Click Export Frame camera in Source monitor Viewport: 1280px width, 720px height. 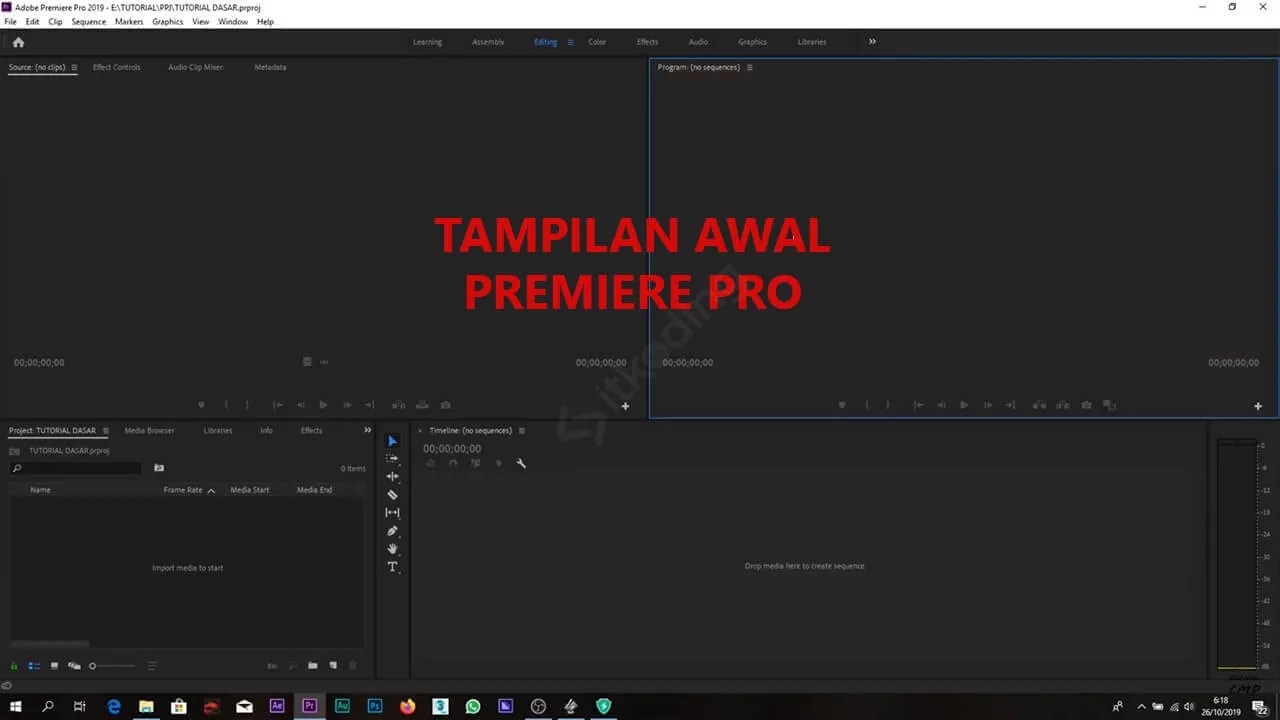(446, 405)
